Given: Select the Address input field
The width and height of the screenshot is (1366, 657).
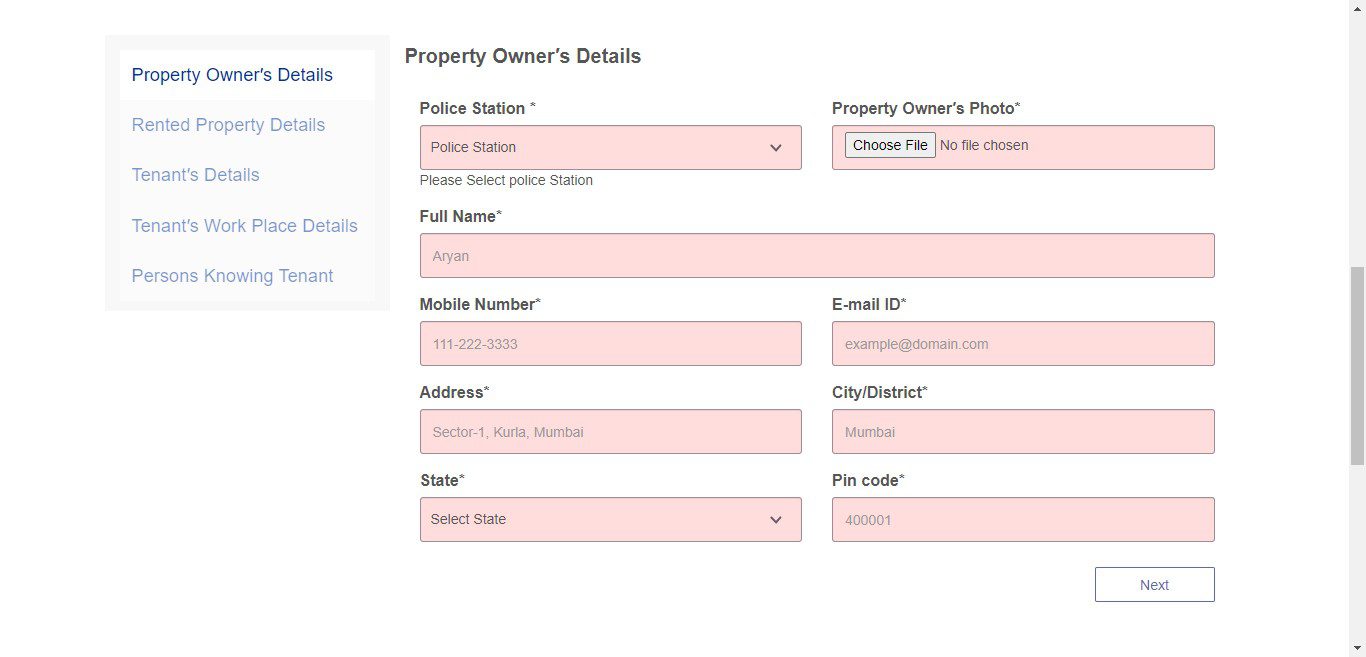Looking at the screenshot, I should [x=610, y=431].
